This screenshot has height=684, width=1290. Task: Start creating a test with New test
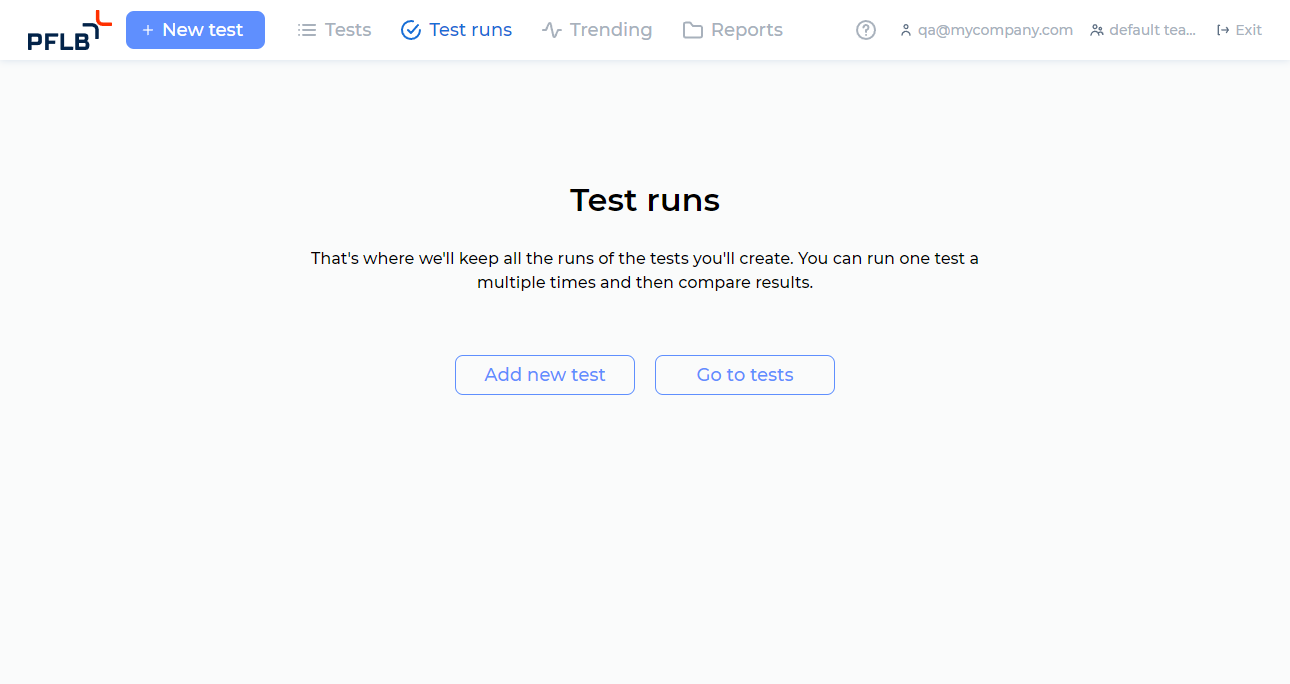point(195,30)
